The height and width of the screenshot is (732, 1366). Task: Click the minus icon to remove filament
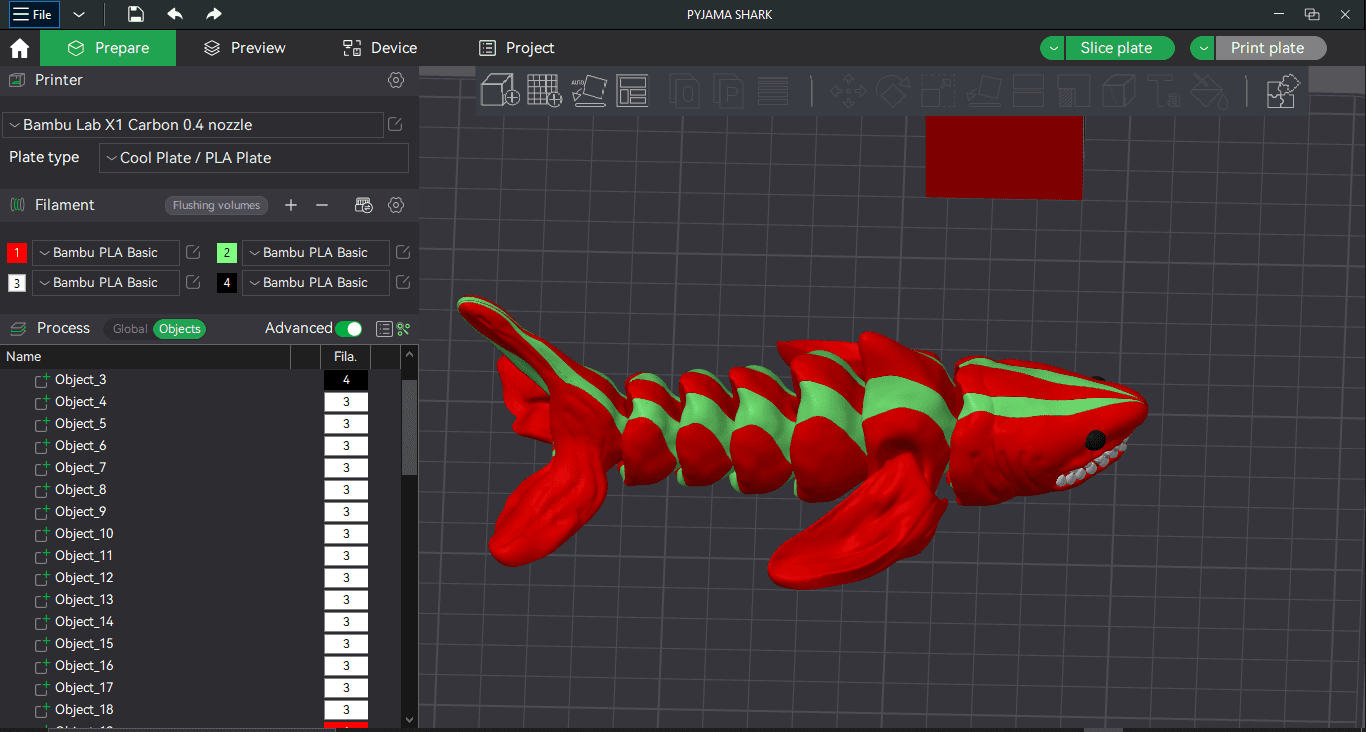tap(322, 205)
